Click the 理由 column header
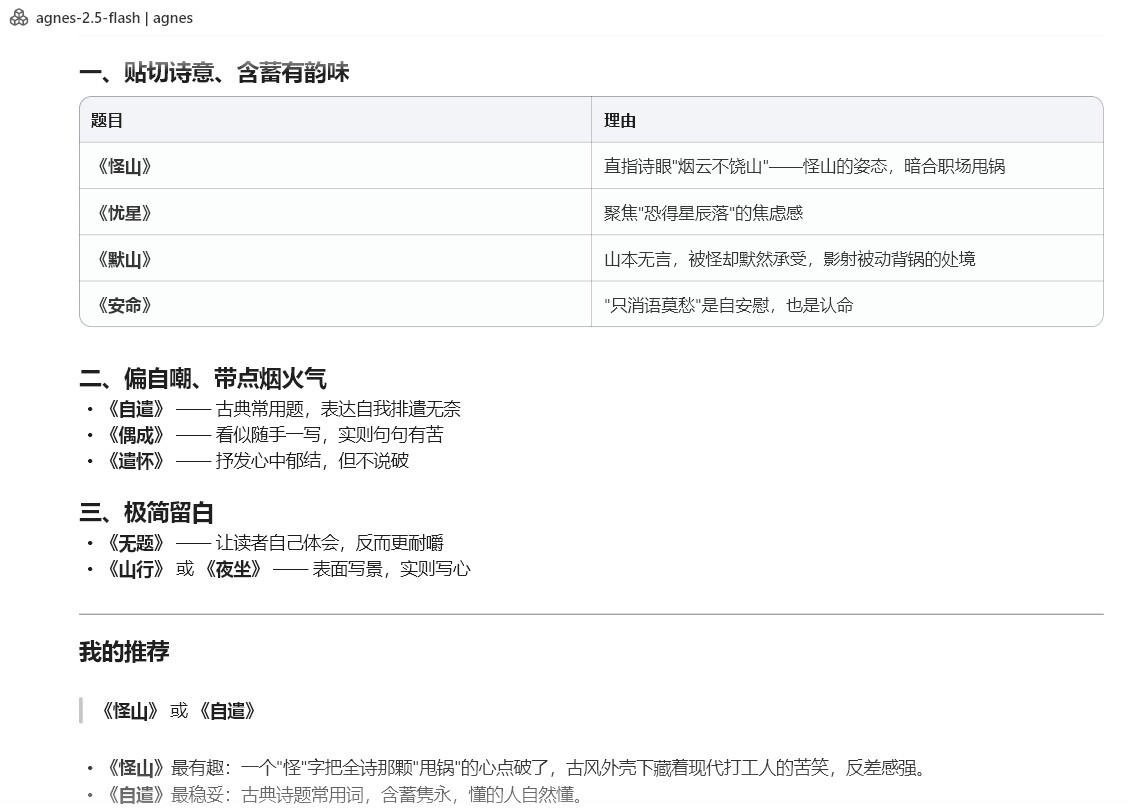The image size is (1129, 810). coord(847,120)
